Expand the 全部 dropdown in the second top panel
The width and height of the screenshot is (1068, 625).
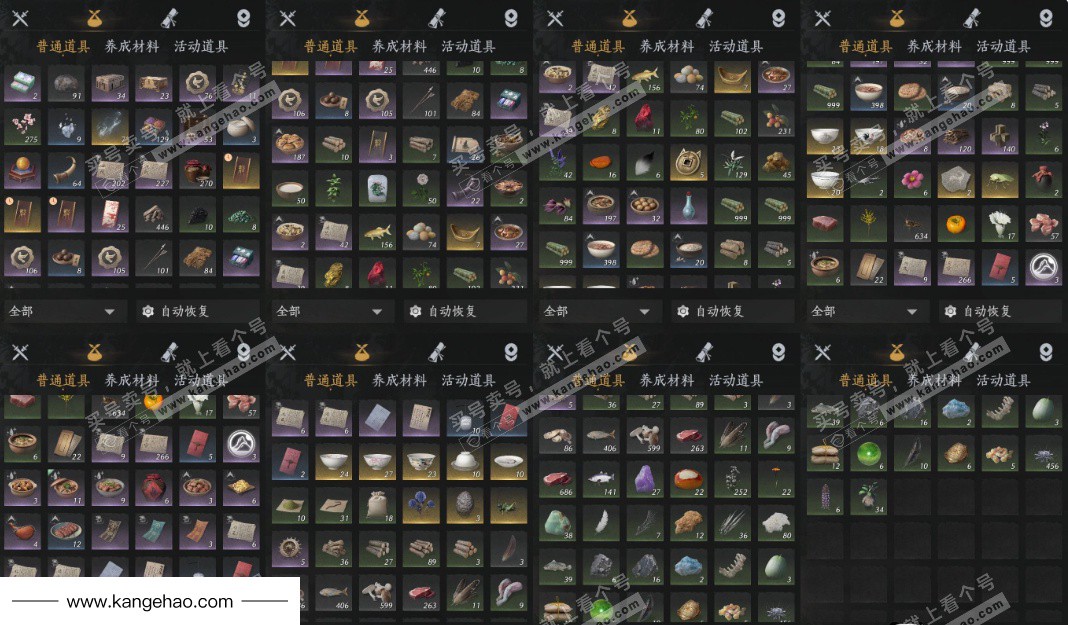[332, 311]
